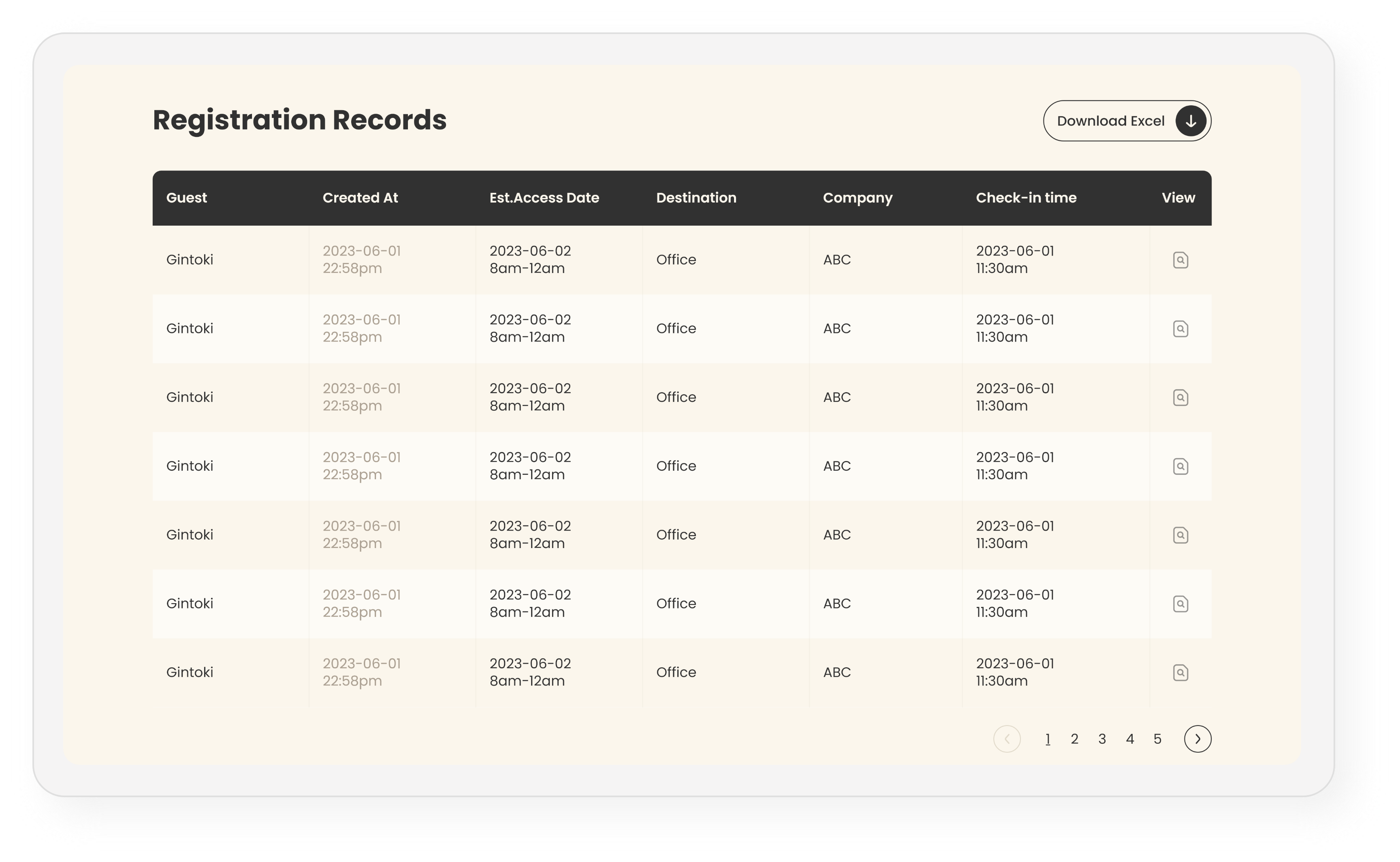Image resolution: width=1400 pixels, height=862 pixels.
Task: Click the Download Excel button
Action: tap(1127, 121)
